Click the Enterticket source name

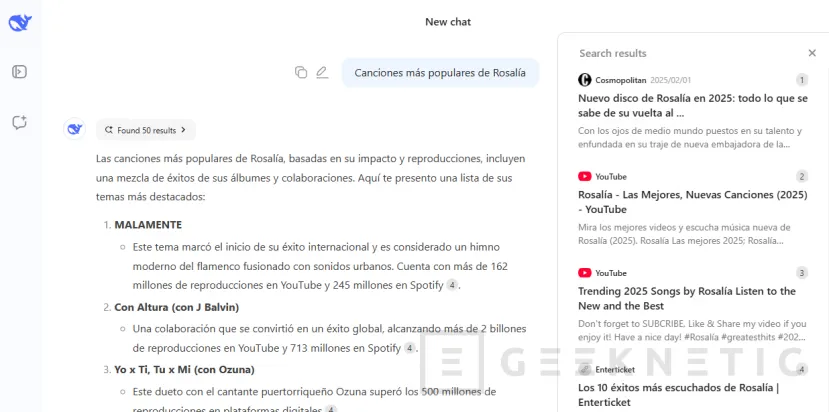pos(615,369)
